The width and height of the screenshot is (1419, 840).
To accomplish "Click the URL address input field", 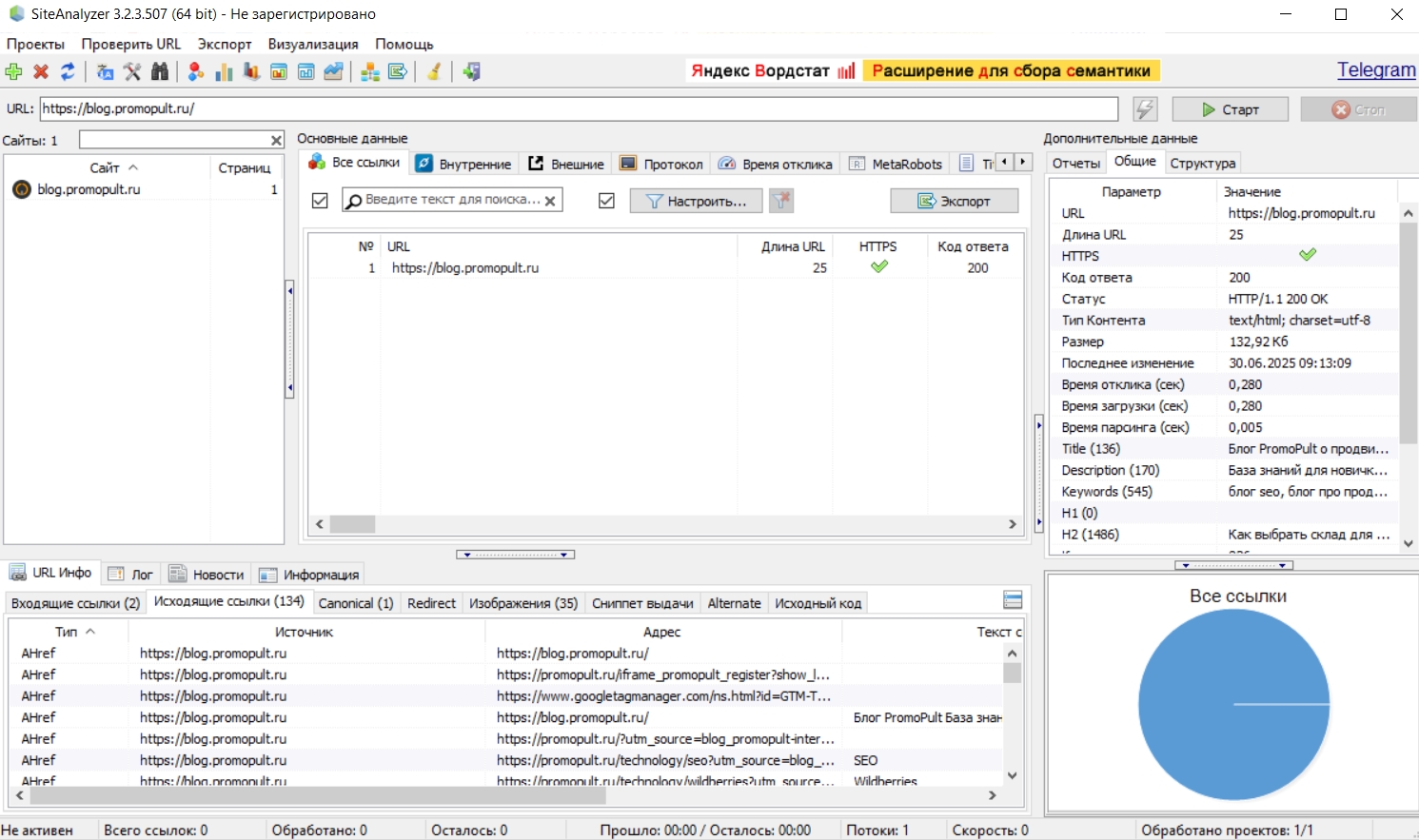I will click(579, 108).
